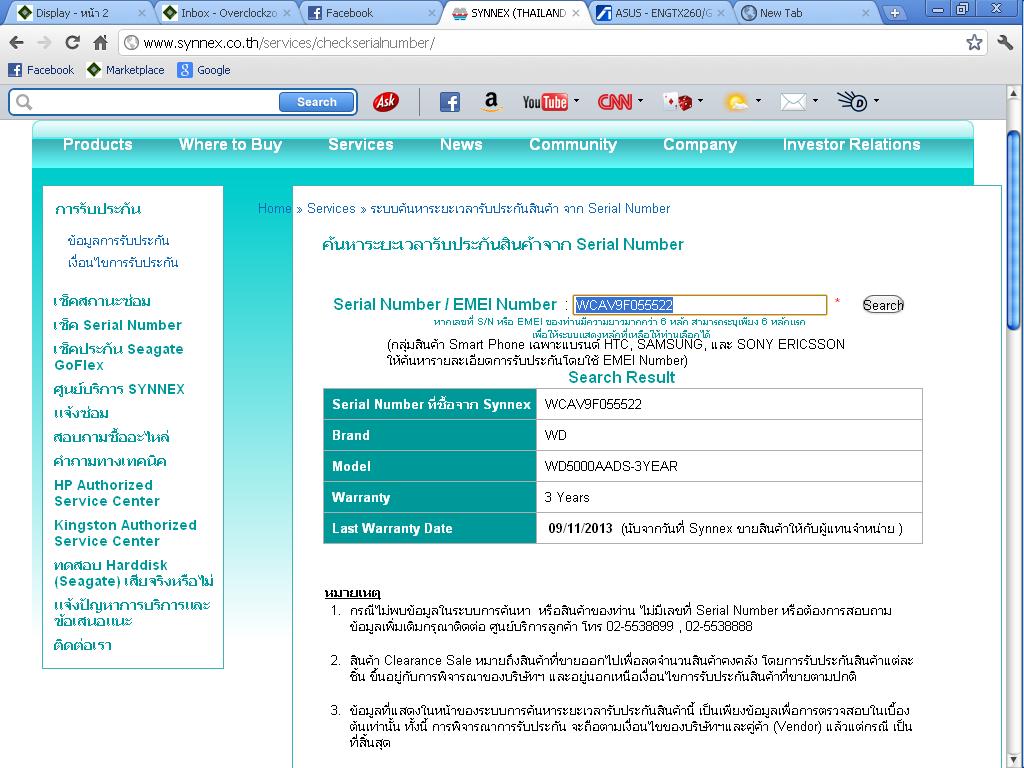
Task: Close the Facebook browser tab
Action: click(x=432, y=12)
